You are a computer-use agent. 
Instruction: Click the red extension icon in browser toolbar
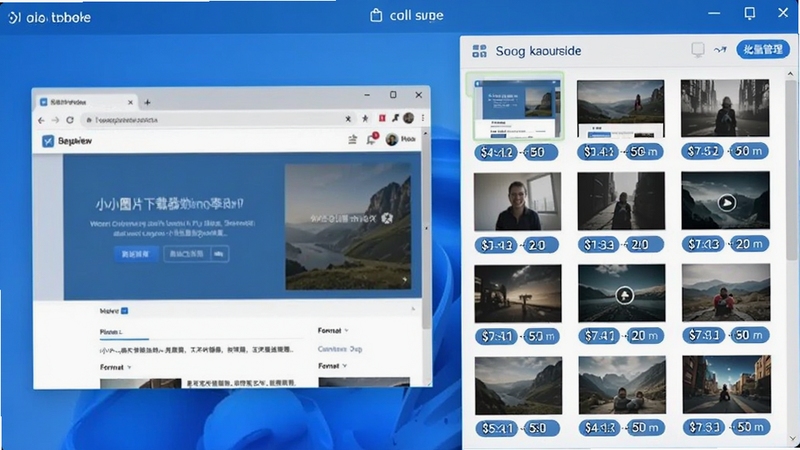382,118
